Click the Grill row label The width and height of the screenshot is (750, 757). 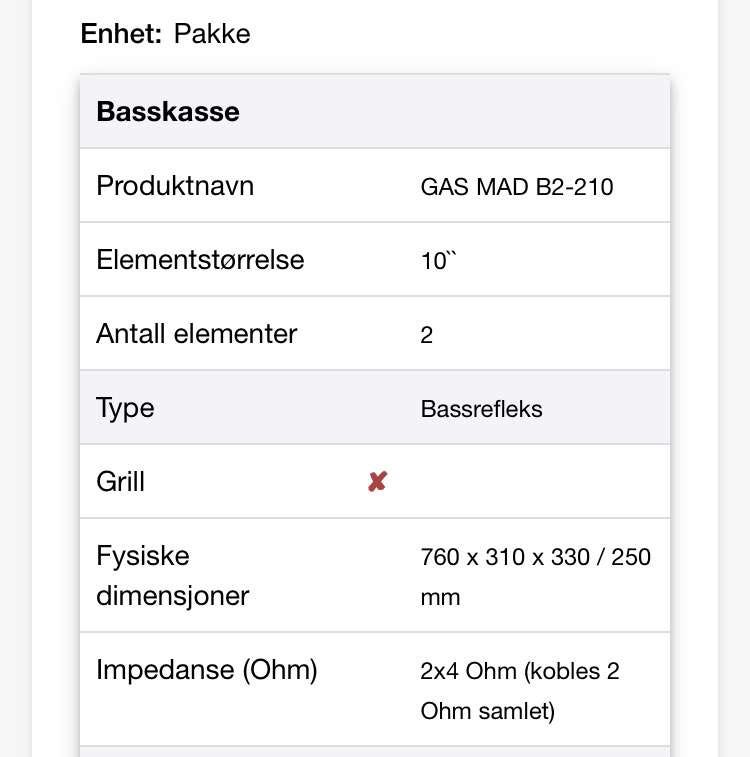coord(121,481)
